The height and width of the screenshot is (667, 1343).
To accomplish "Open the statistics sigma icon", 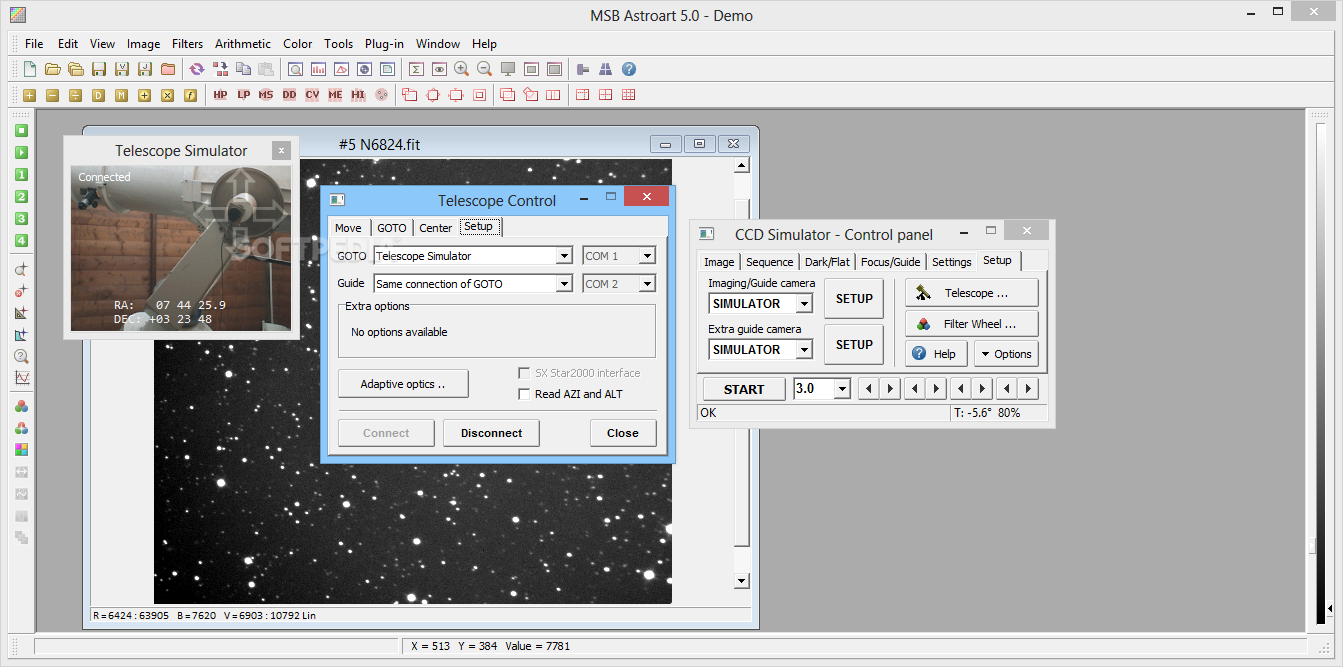I will click(415, 69).
